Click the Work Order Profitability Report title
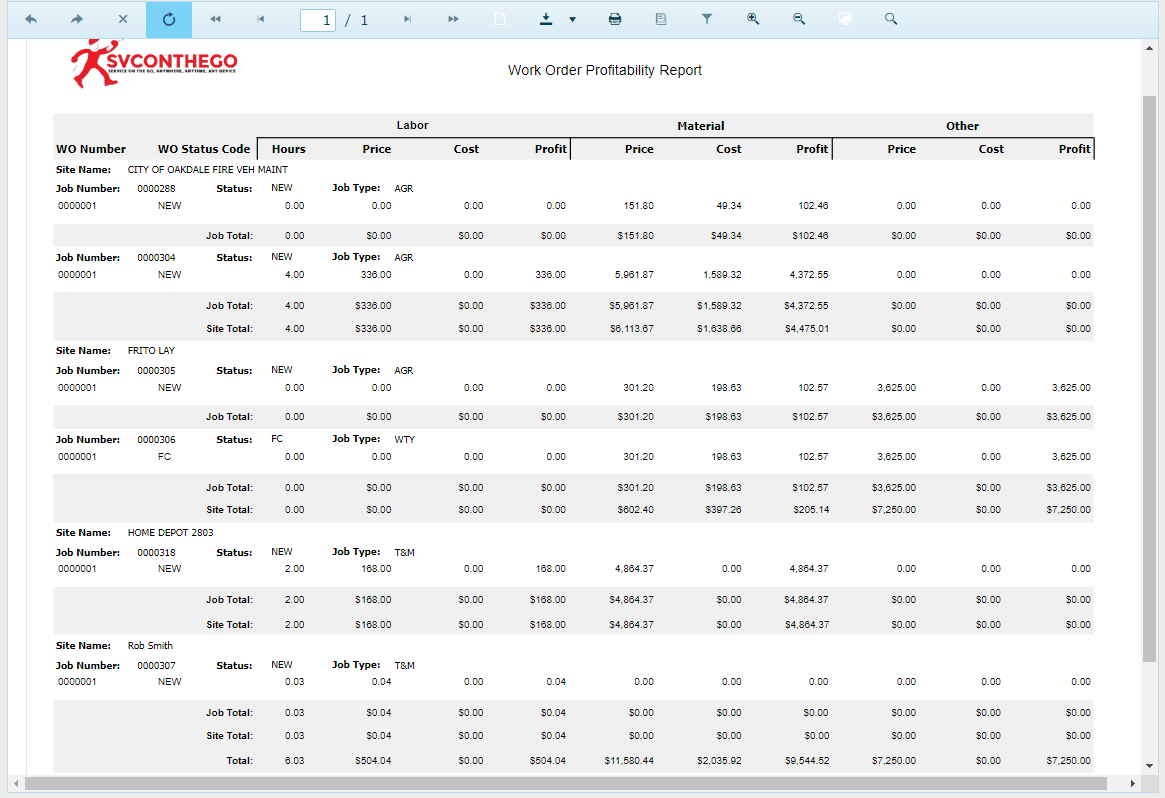Screen dimensions: 1165x798 (605, 70)
